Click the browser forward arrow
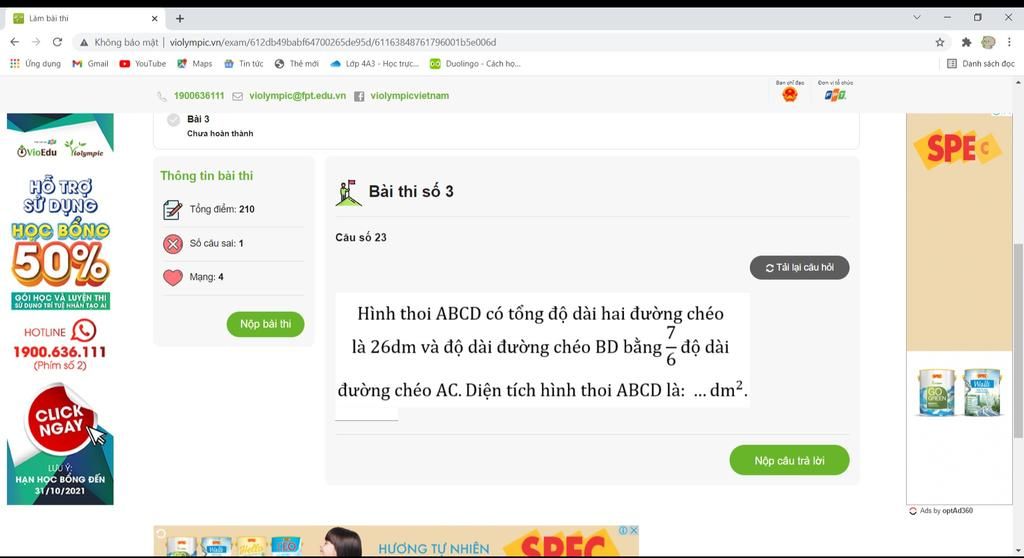 coord(36,42)
